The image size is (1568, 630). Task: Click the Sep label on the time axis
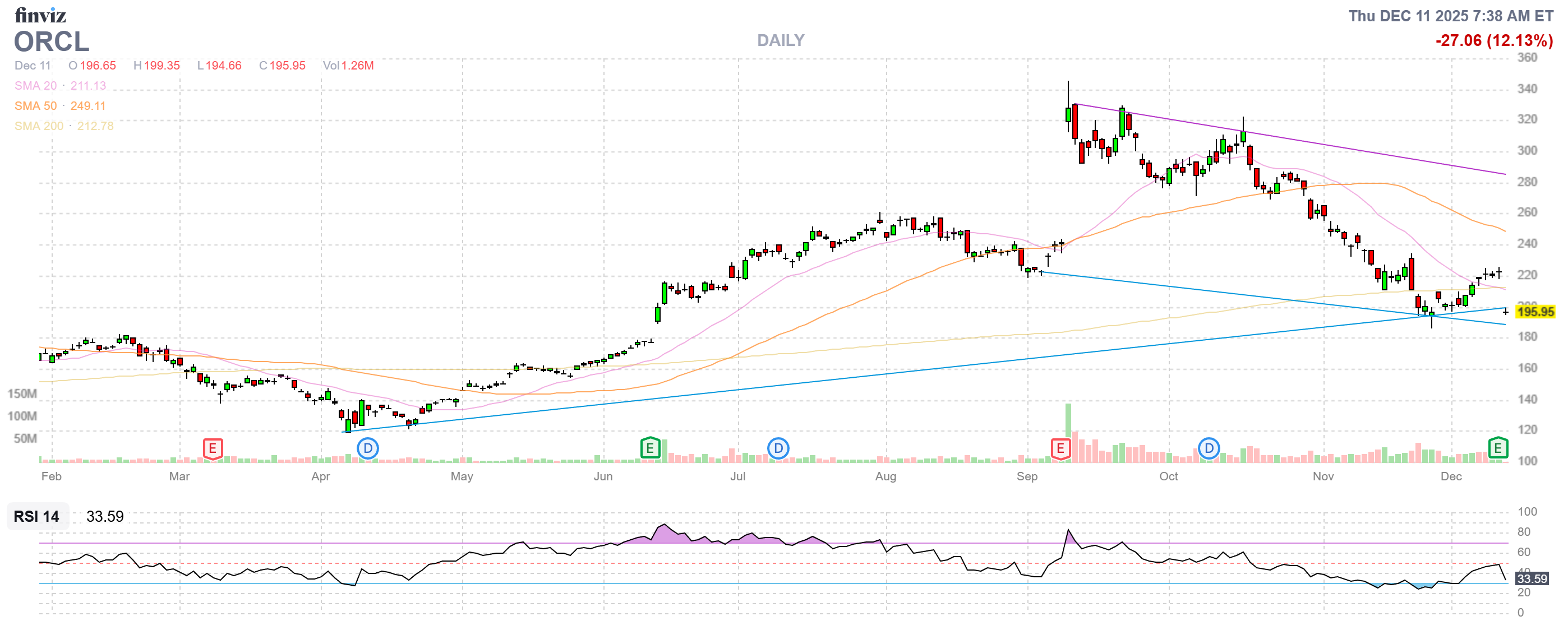(x=1027, y=476)
